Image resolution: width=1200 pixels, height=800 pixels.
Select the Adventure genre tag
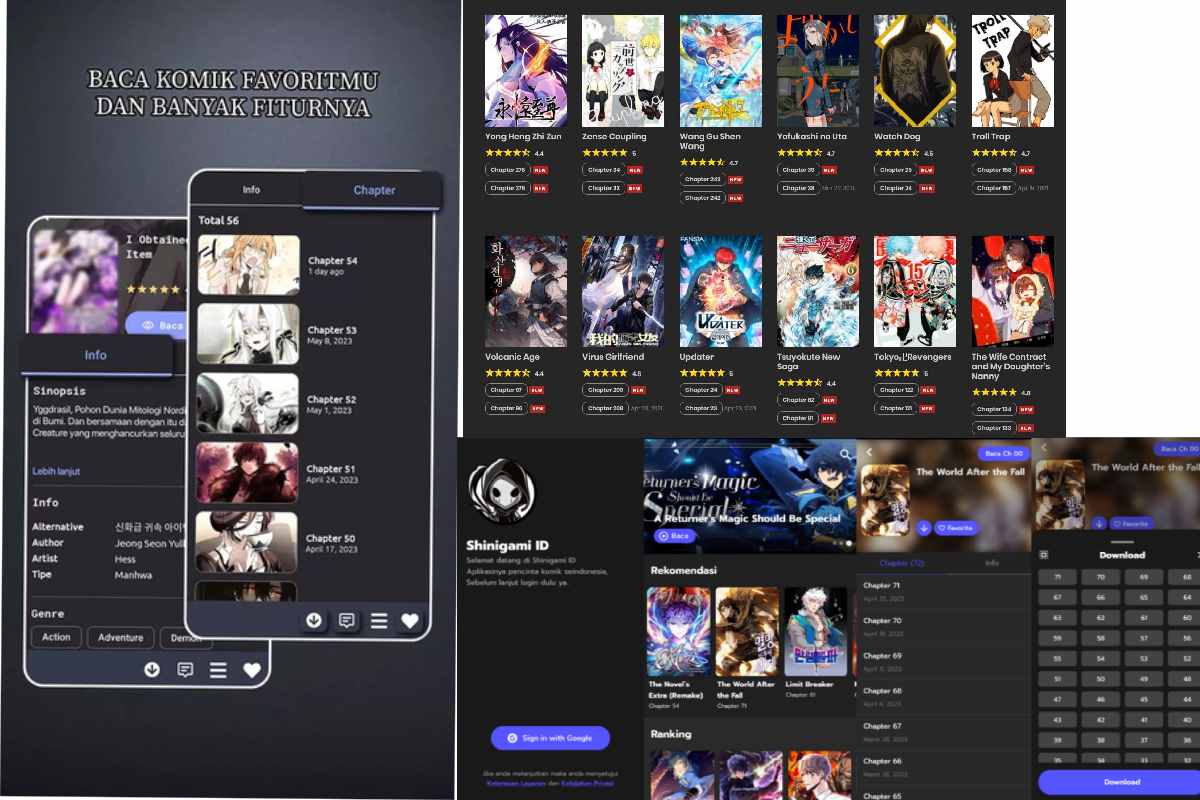pos(121,637)
